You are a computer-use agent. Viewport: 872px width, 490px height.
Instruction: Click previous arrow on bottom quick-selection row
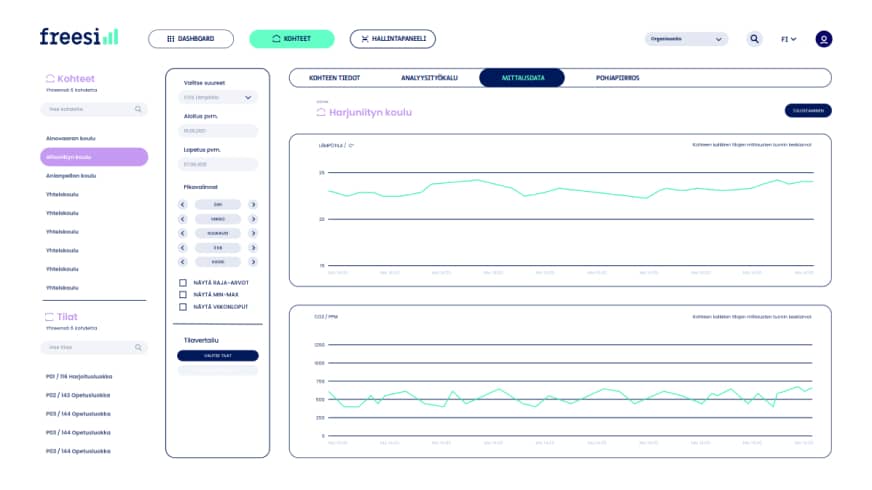182,262
